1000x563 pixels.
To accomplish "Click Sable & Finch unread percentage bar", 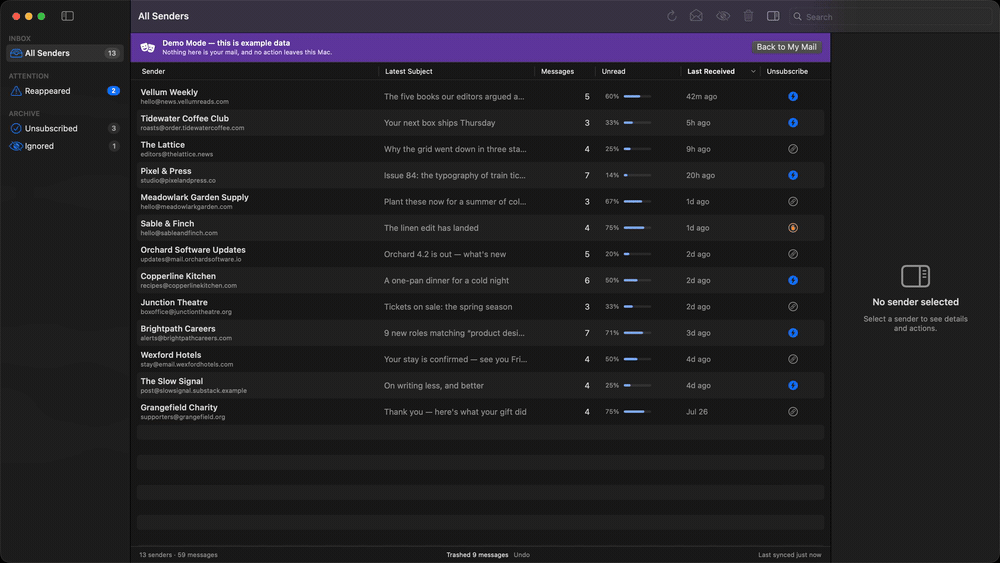I will tap(637, 228).
